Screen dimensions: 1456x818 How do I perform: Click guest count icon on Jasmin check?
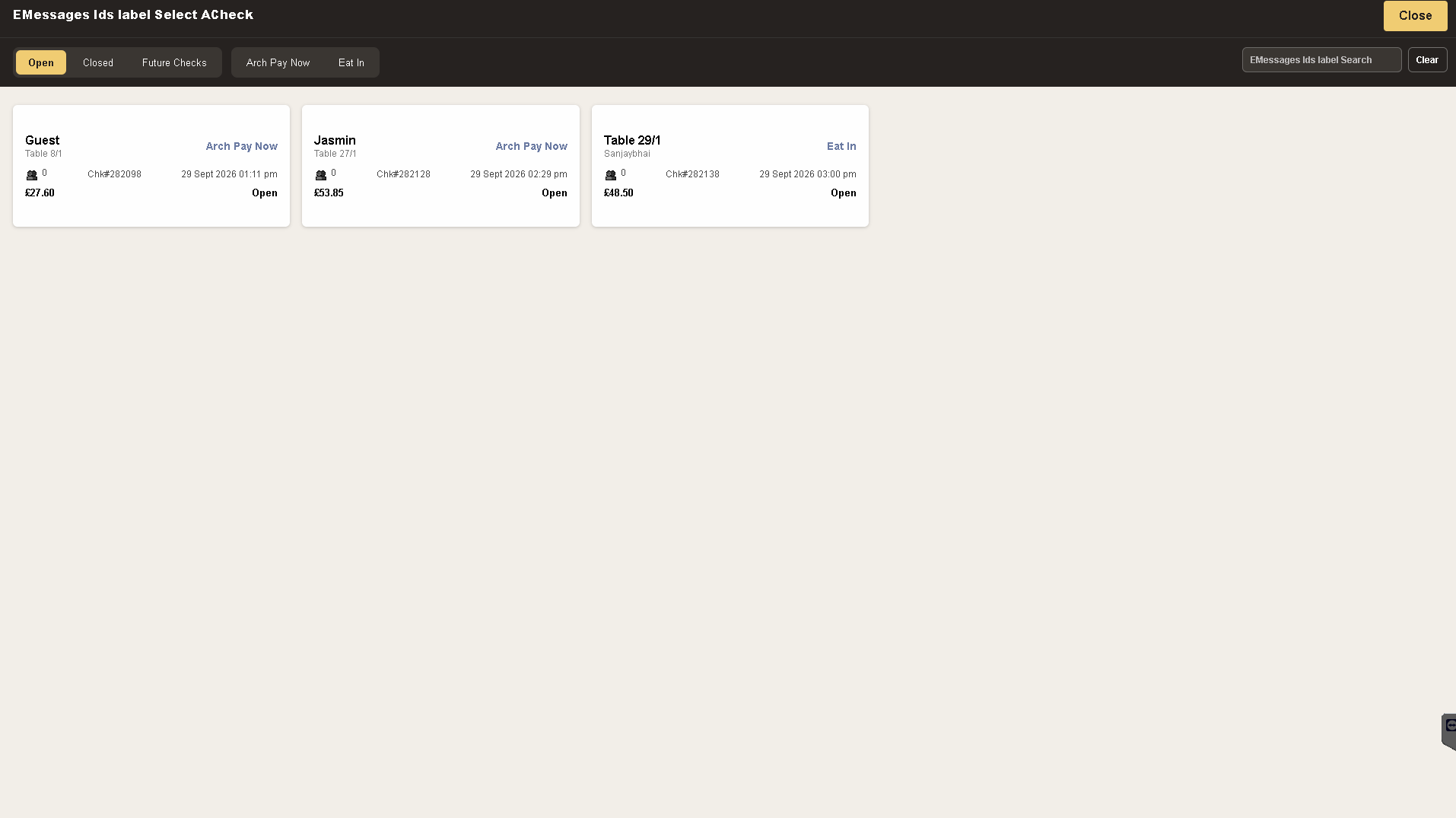click(321, 175)
